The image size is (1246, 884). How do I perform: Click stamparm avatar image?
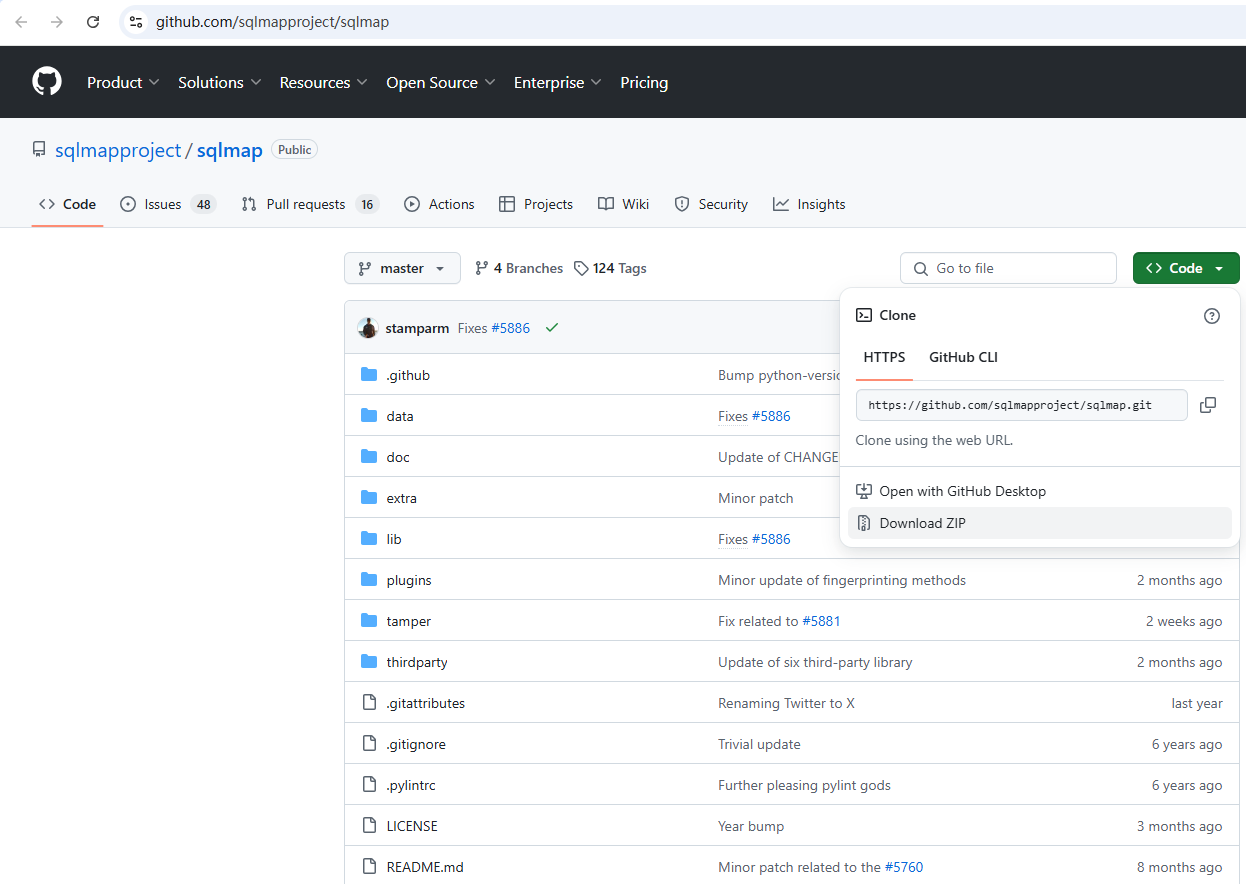368,328
